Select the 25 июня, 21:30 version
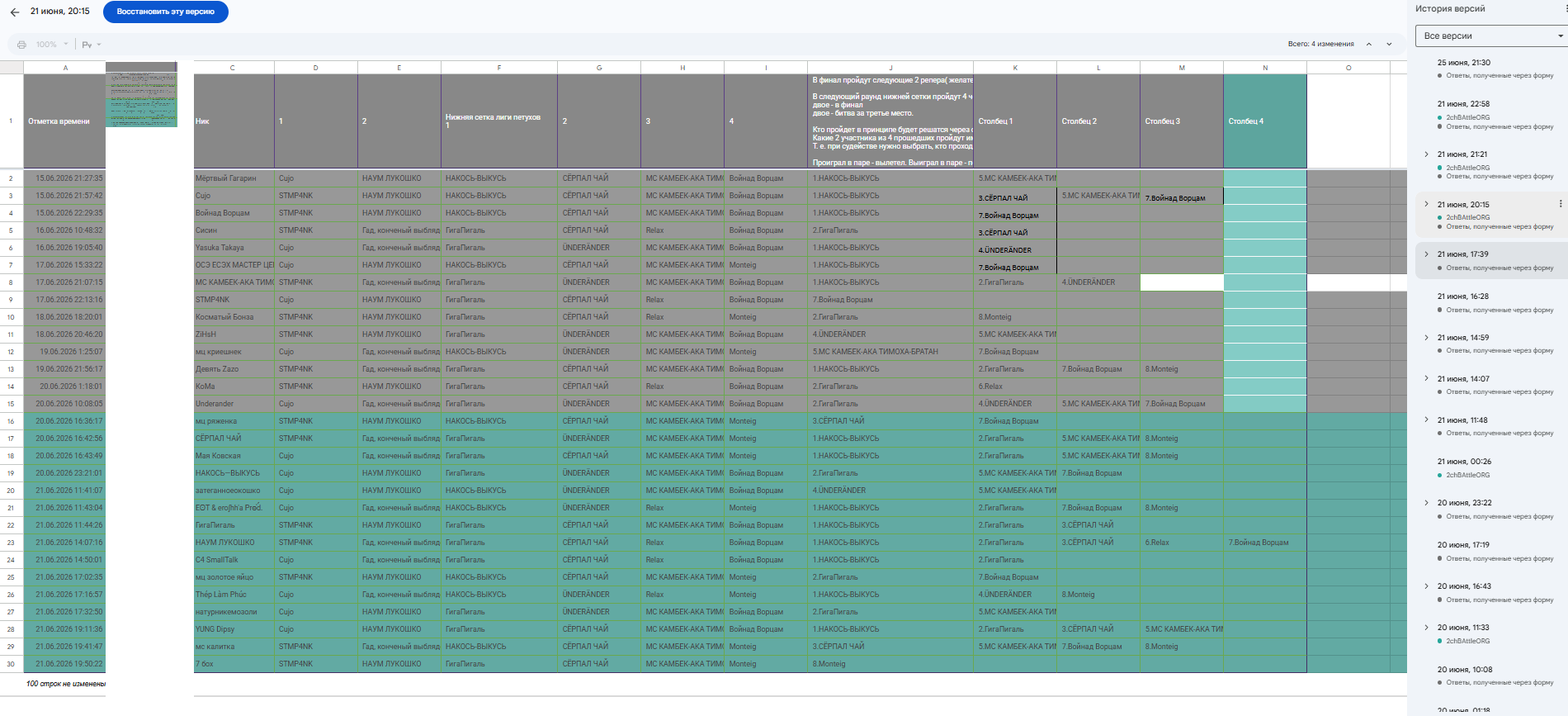 (1492, 69)
